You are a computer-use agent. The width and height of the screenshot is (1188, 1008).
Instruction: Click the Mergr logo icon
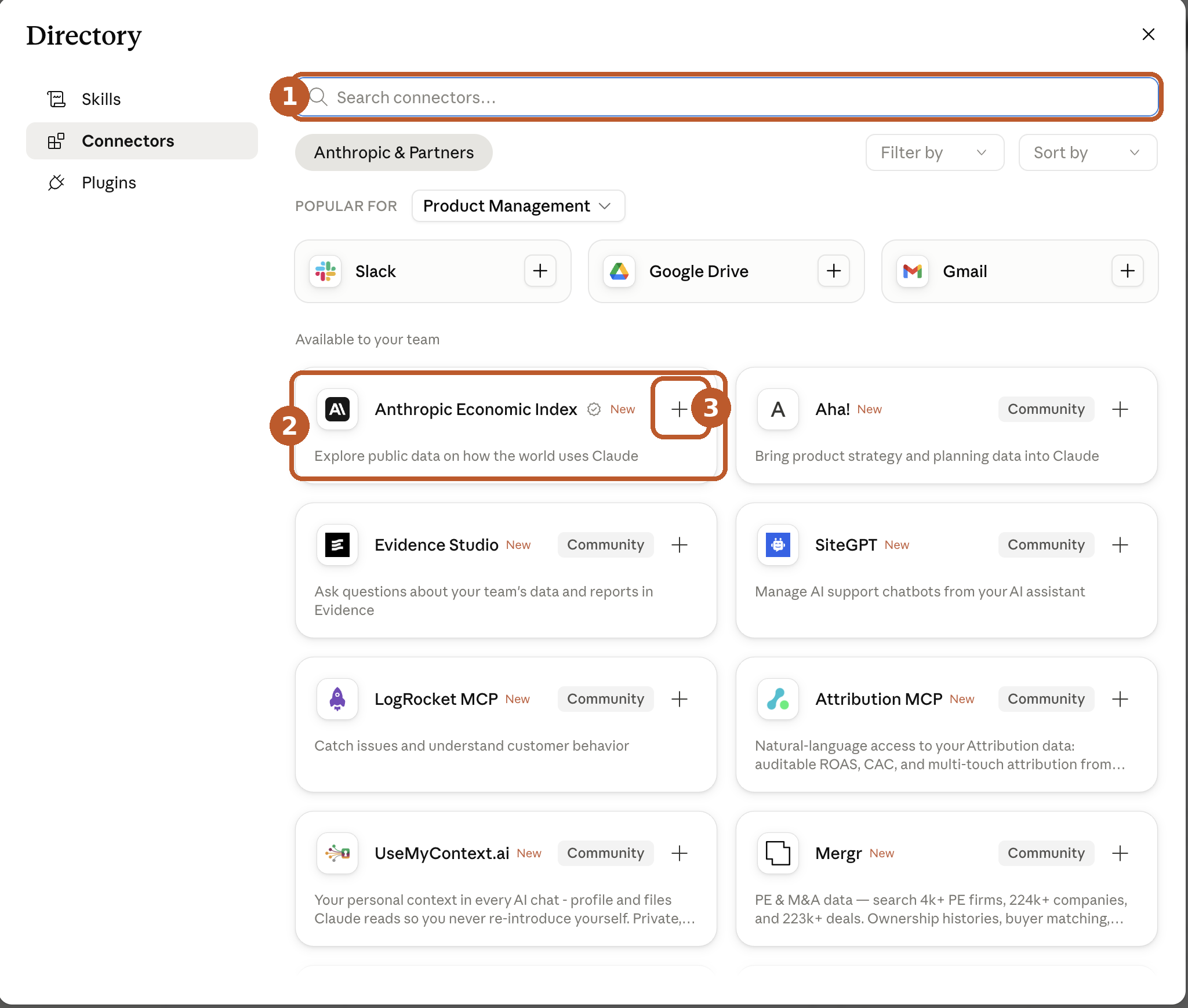(778, 853)
